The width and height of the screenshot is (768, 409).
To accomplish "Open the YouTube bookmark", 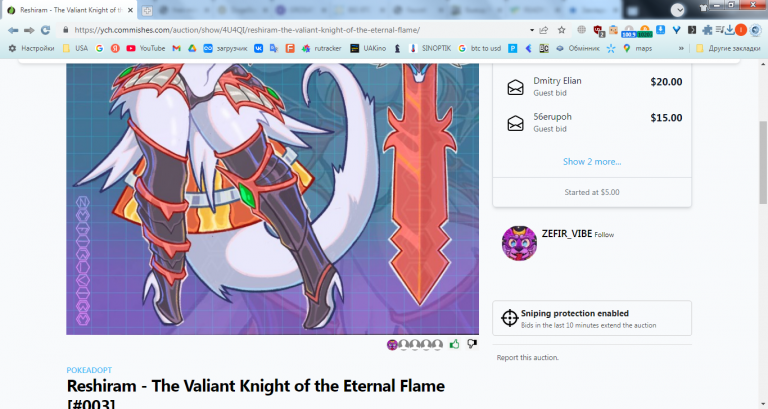I will point(145,48).
